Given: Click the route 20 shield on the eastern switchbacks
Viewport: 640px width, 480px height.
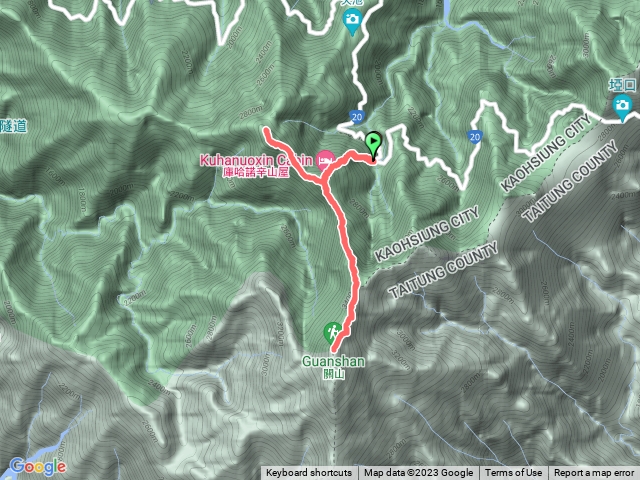Looking at the screenshot, I should pos(475,137).
